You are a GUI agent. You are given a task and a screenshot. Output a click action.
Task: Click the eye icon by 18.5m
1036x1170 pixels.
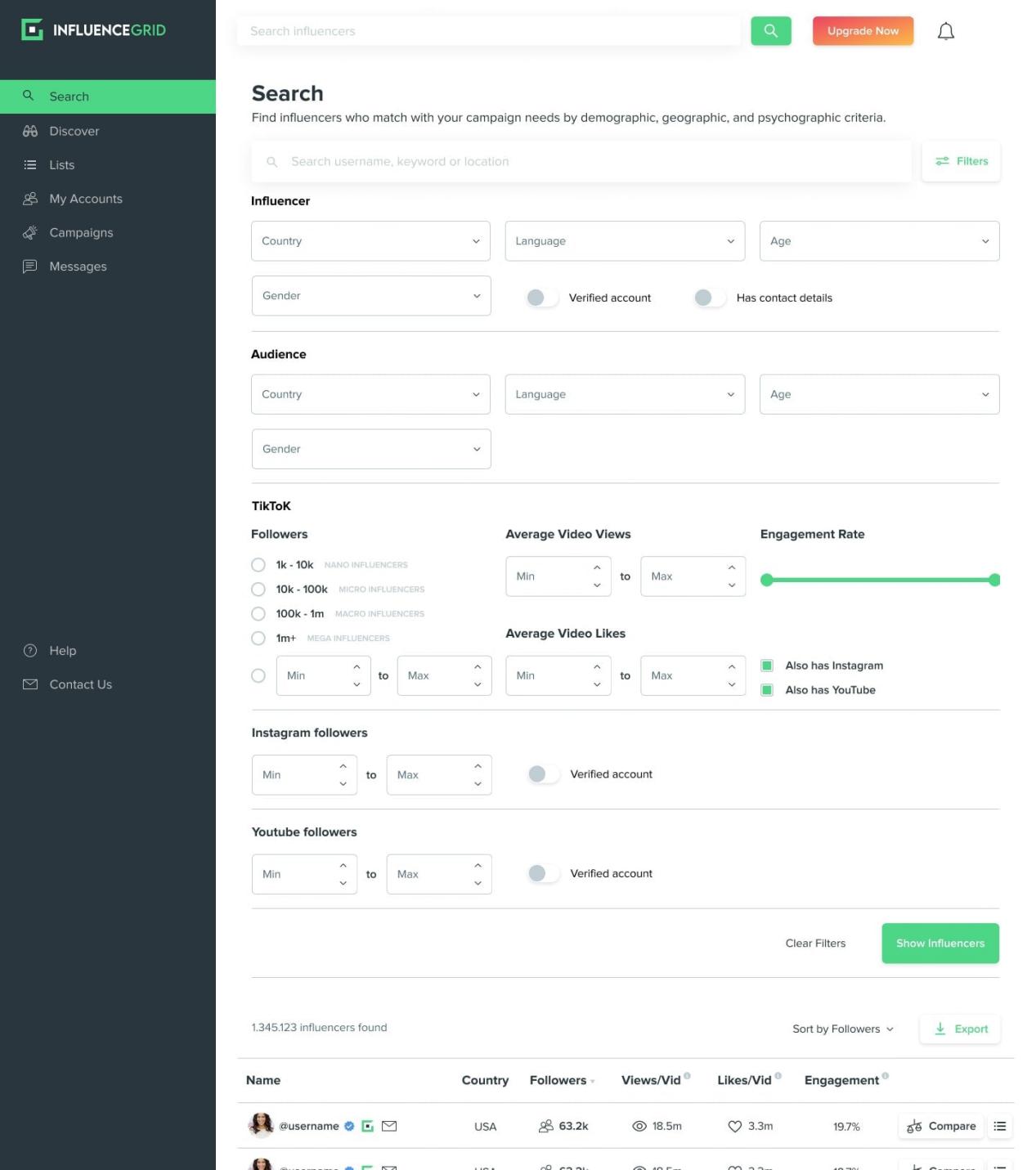pyautogui.click(x=639, y=1127)
